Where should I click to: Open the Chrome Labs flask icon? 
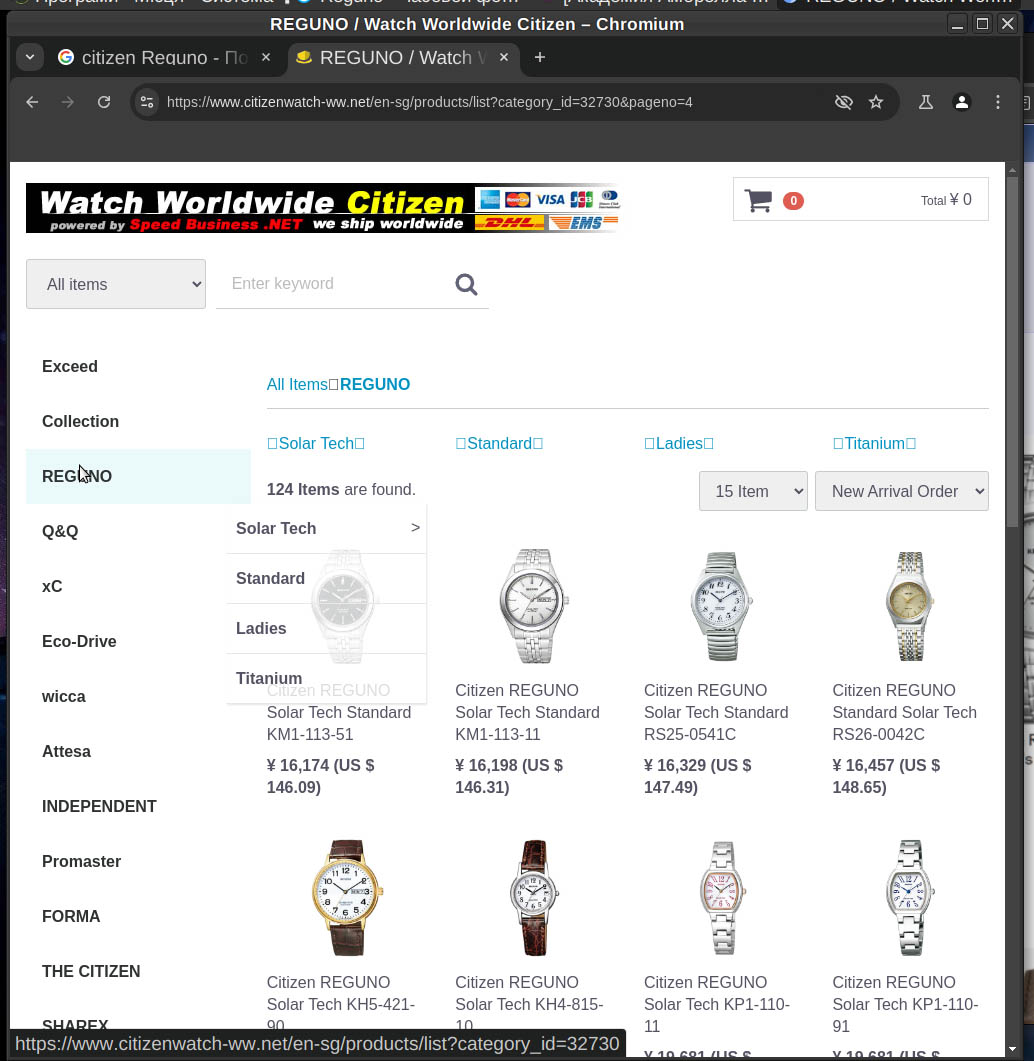click(925, 102)
